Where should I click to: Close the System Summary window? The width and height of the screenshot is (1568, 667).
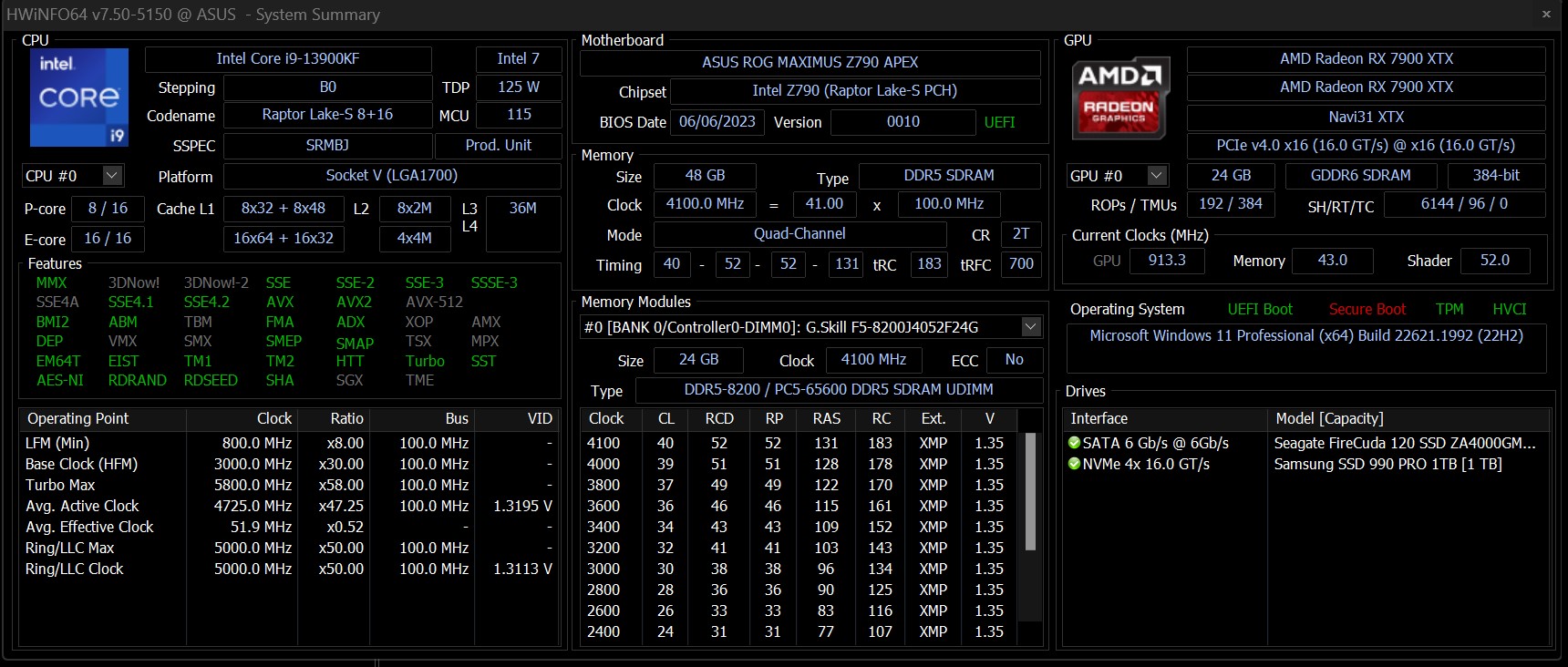coord(1546,15)
